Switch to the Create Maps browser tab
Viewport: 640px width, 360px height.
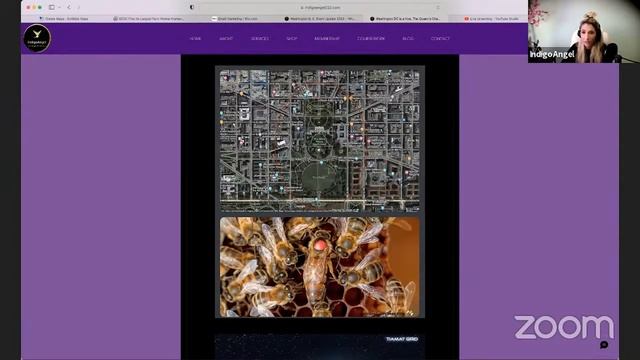pyautogui.click(x=63, y=19)
